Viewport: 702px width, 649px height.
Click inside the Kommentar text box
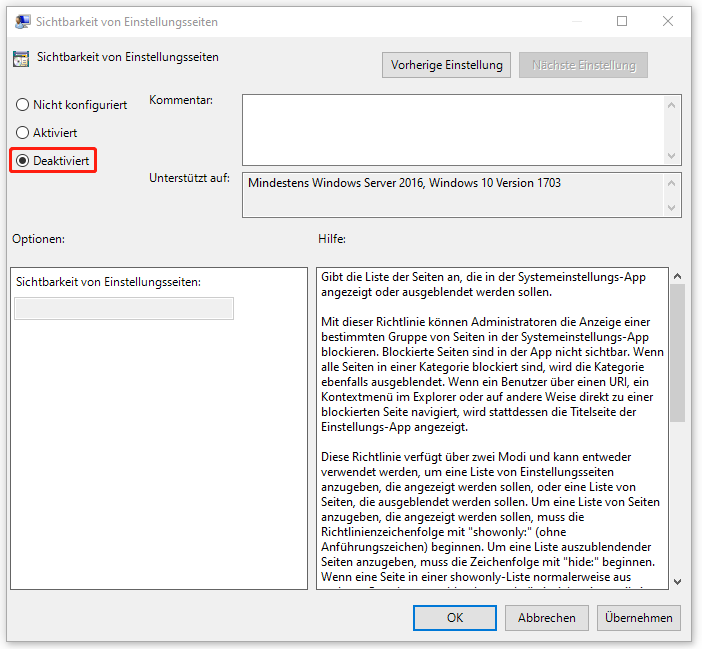pyautogui.click(x=453, y=130)
